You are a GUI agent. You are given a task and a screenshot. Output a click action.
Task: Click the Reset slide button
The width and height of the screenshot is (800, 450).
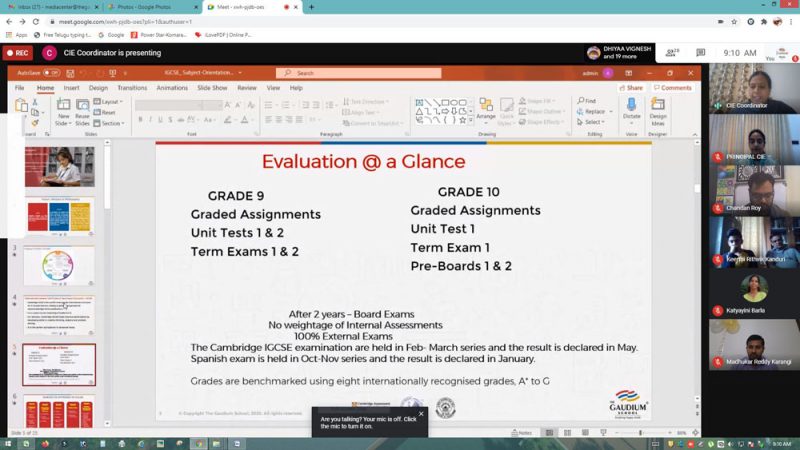point(105,112)
